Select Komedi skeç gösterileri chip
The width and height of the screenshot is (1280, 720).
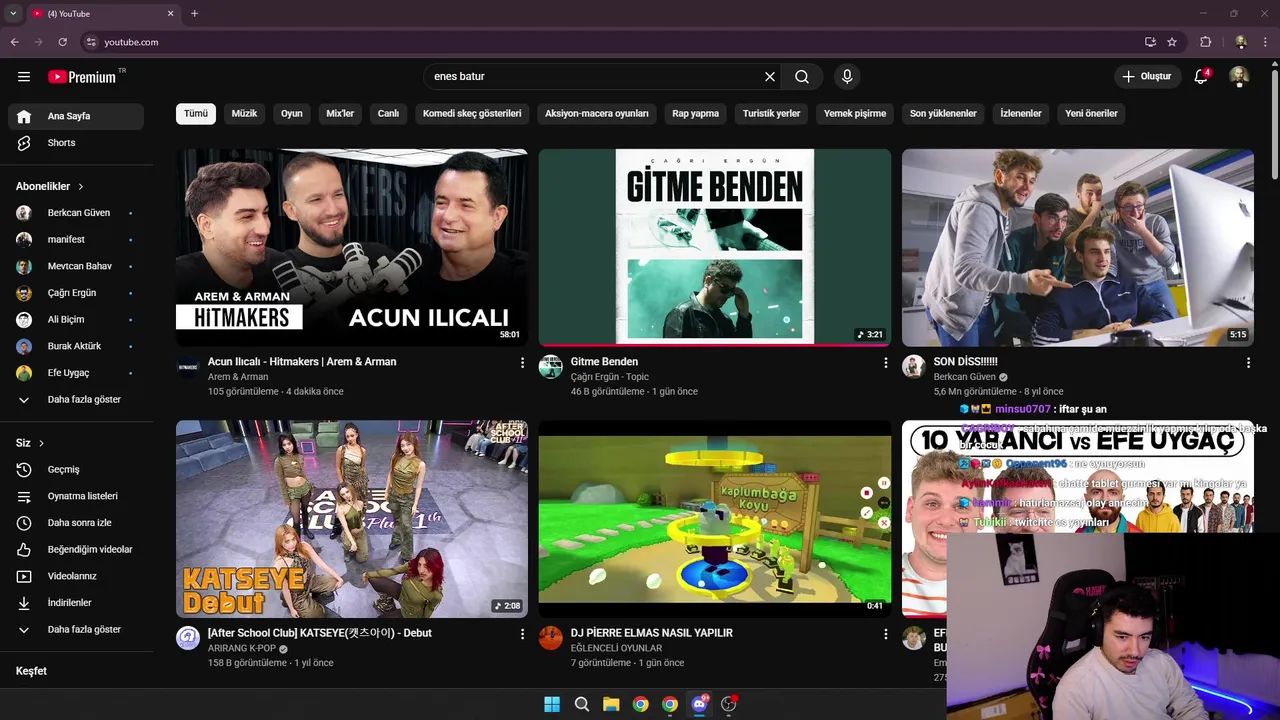tap(472, 113)
